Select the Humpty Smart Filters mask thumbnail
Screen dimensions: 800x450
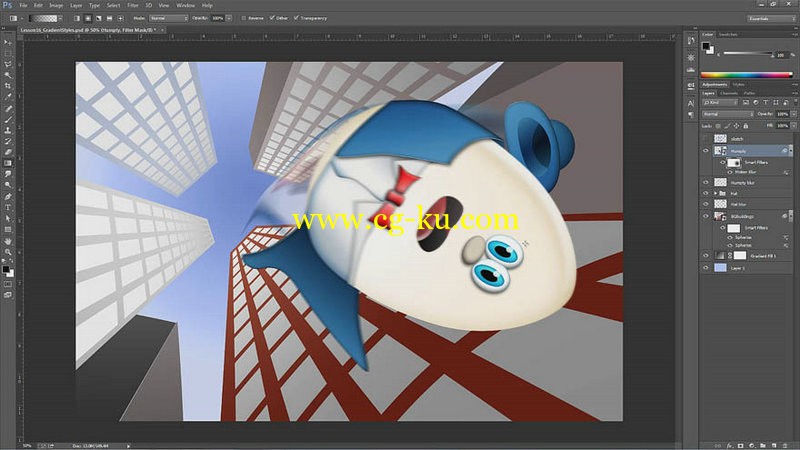[x=734, y=163]
